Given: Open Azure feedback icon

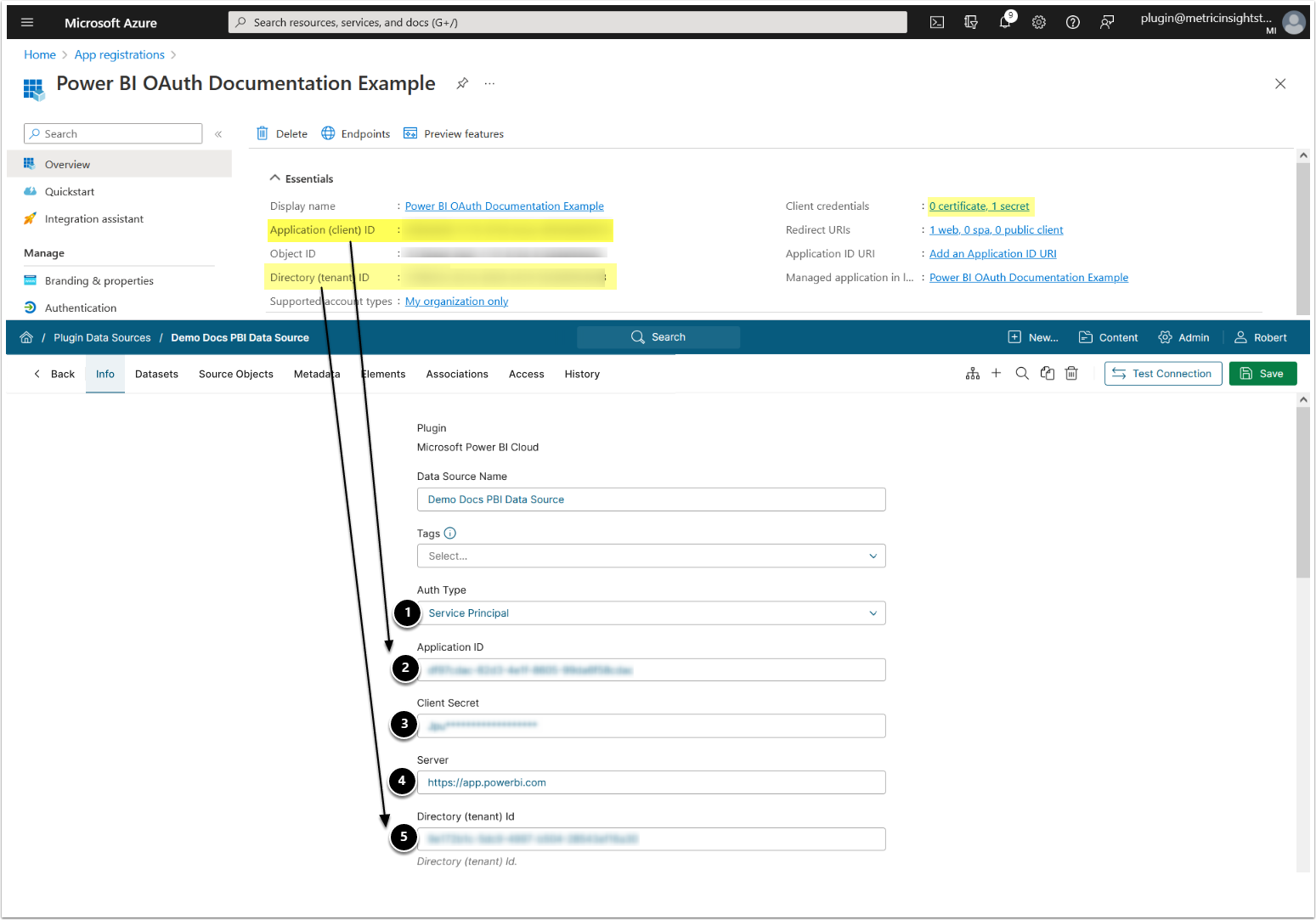Looking at the screenshot, I should (1107, 23).
